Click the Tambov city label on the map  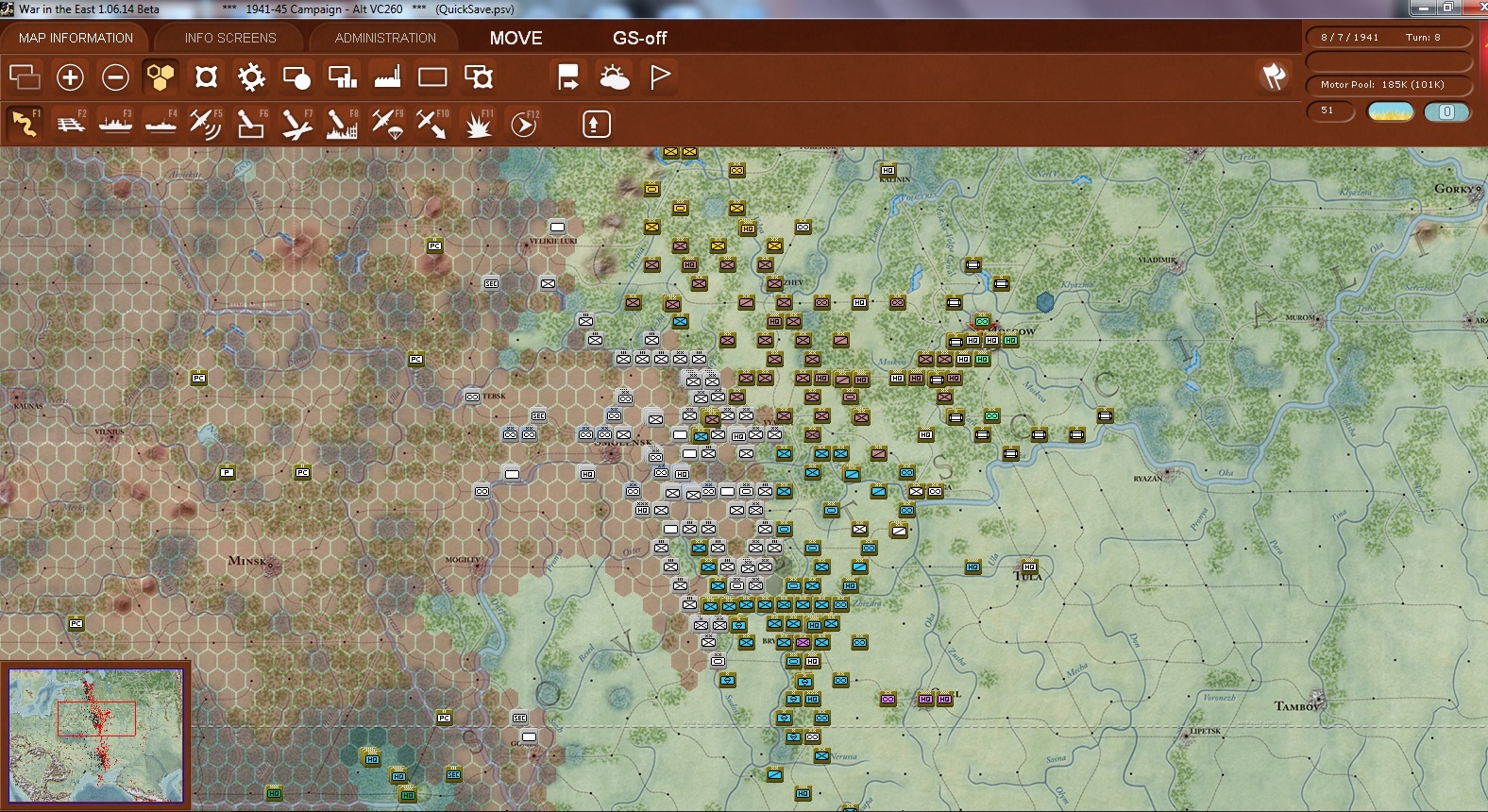tap(1298, 705)
